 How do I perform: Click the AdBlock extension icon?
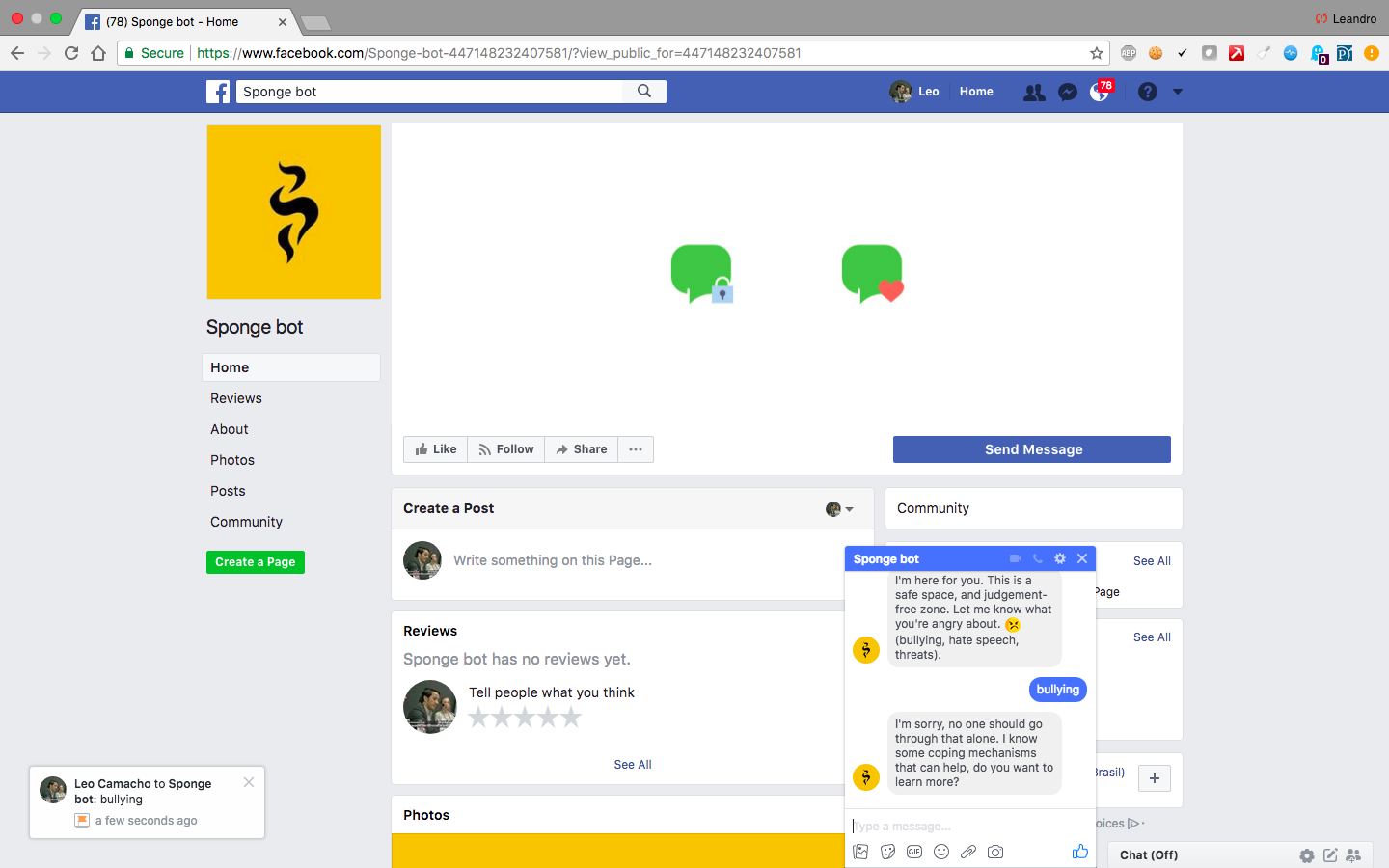[x=1129, y=53]
